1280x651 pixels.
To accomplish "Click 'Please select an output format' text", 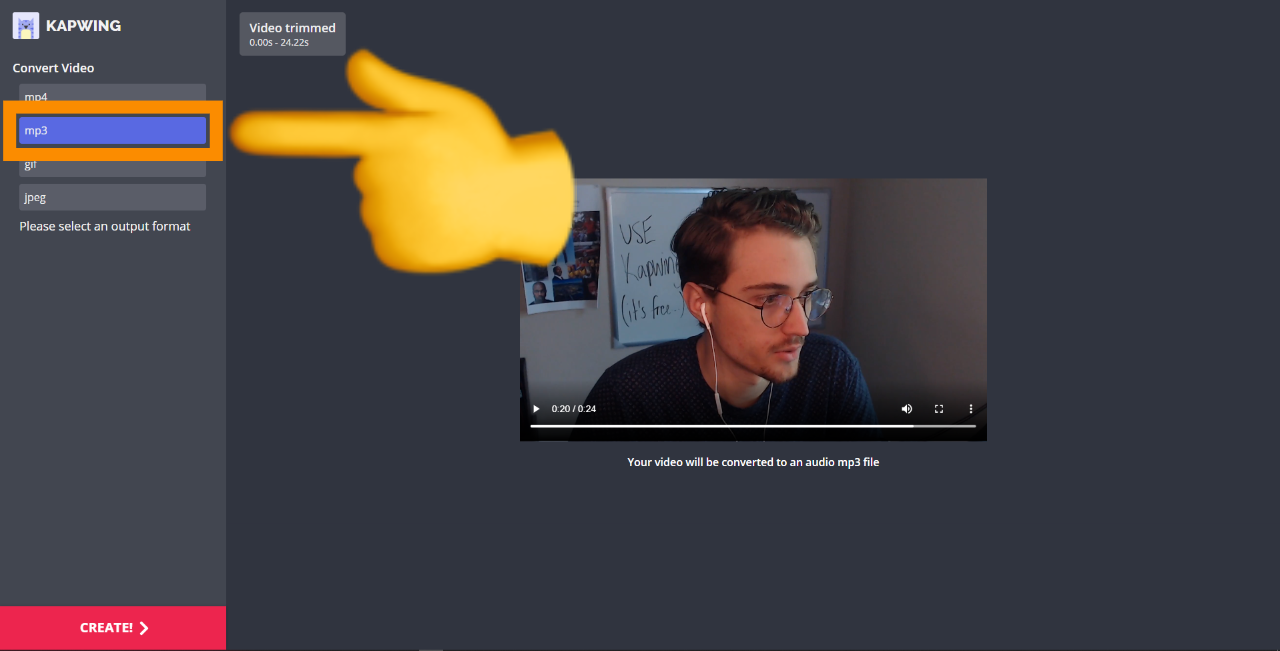I will click(x=105, y=226).
